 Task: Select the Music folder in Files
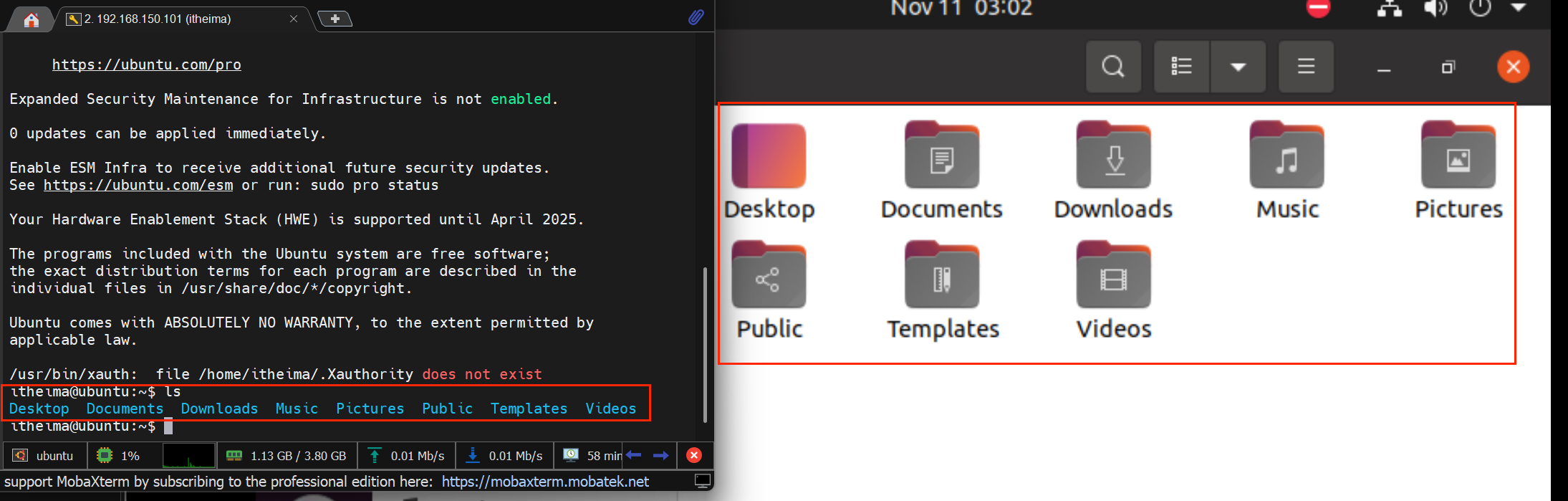(1287, 172)
